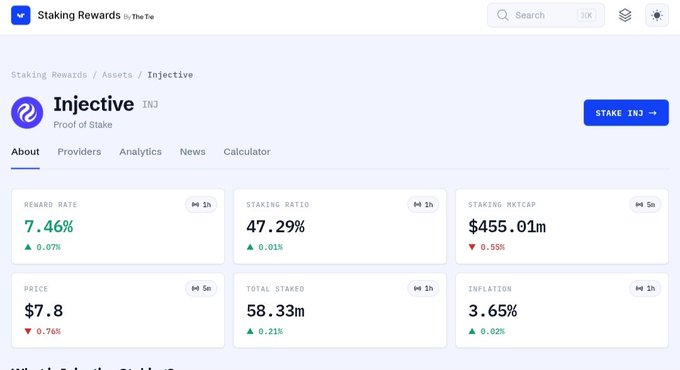Click the 1h badge on Reward Rate card
The width and height of the screenshot is (680, 370).
coord(201,204)
